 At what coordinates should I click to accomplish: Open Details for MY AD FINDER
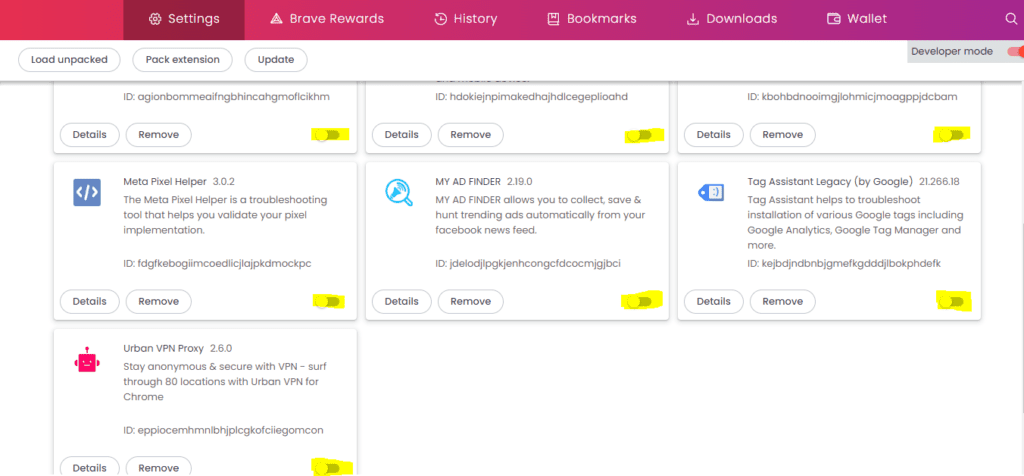(402, 302)
